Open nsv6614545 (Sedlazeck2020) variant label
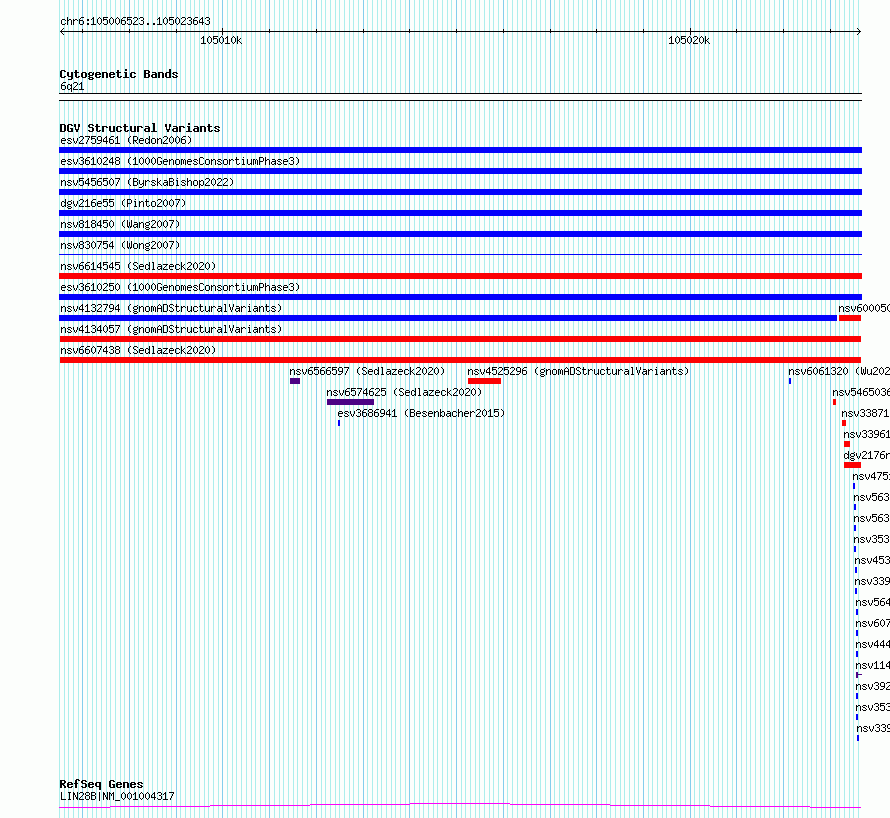The height and width of the screenshot is (818, 890). [138, 266]
